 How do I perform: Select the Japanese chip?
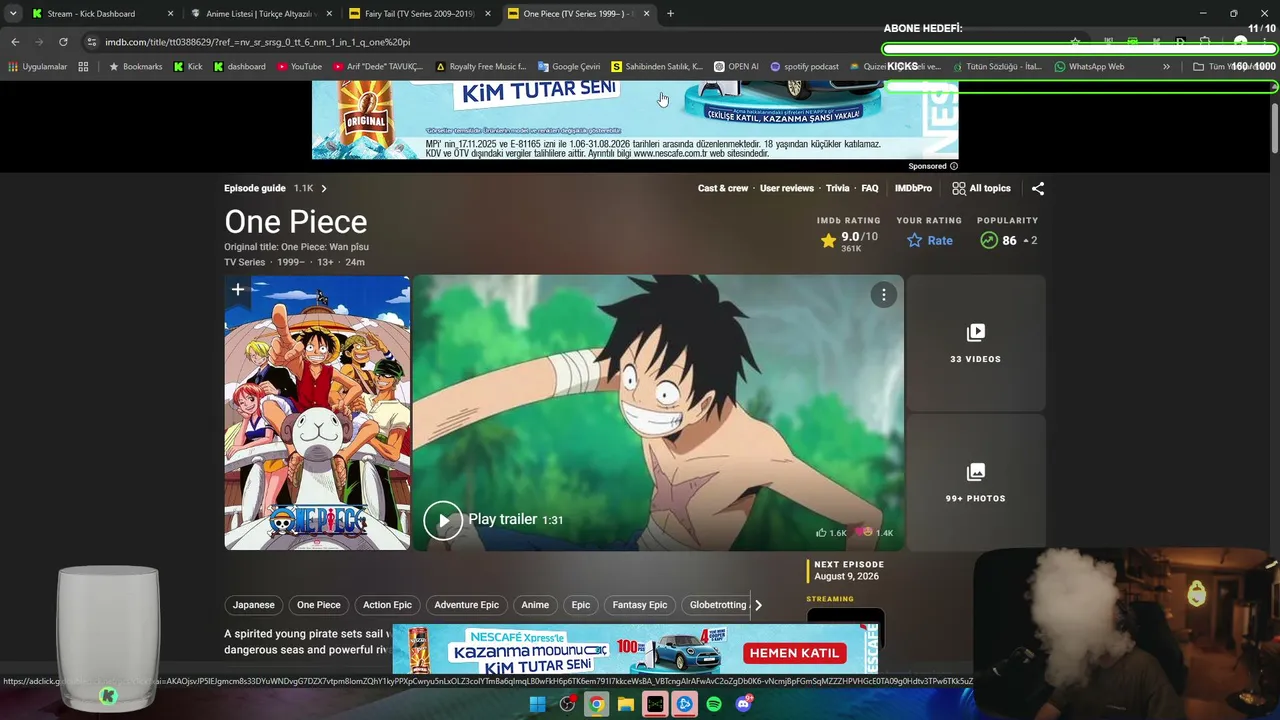[x=253, y=605]
